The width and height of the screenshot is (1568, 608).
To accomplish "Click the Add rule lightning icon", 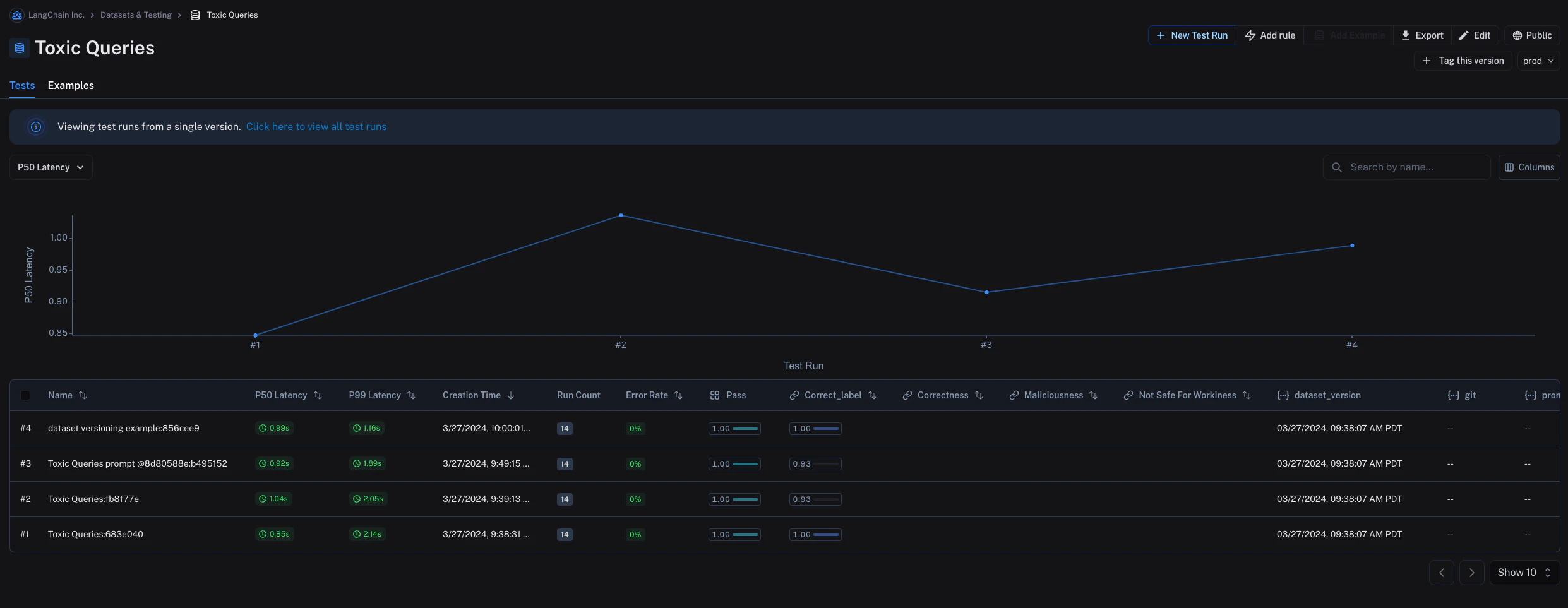I will (1251, 35).
